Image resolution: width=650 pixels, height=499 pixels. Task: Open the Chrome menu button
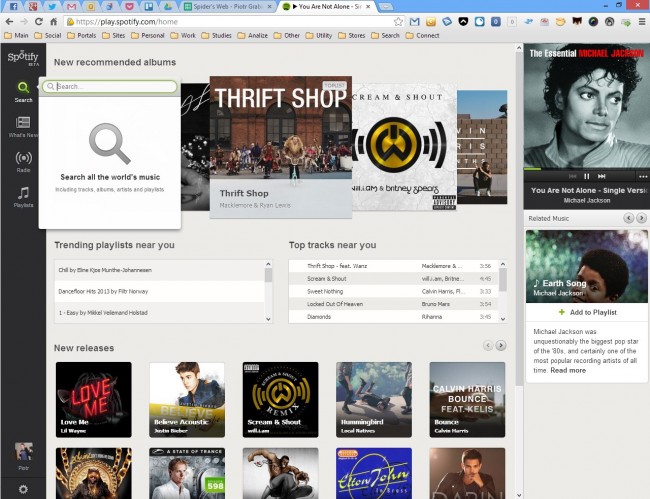[x=641, y=22]
